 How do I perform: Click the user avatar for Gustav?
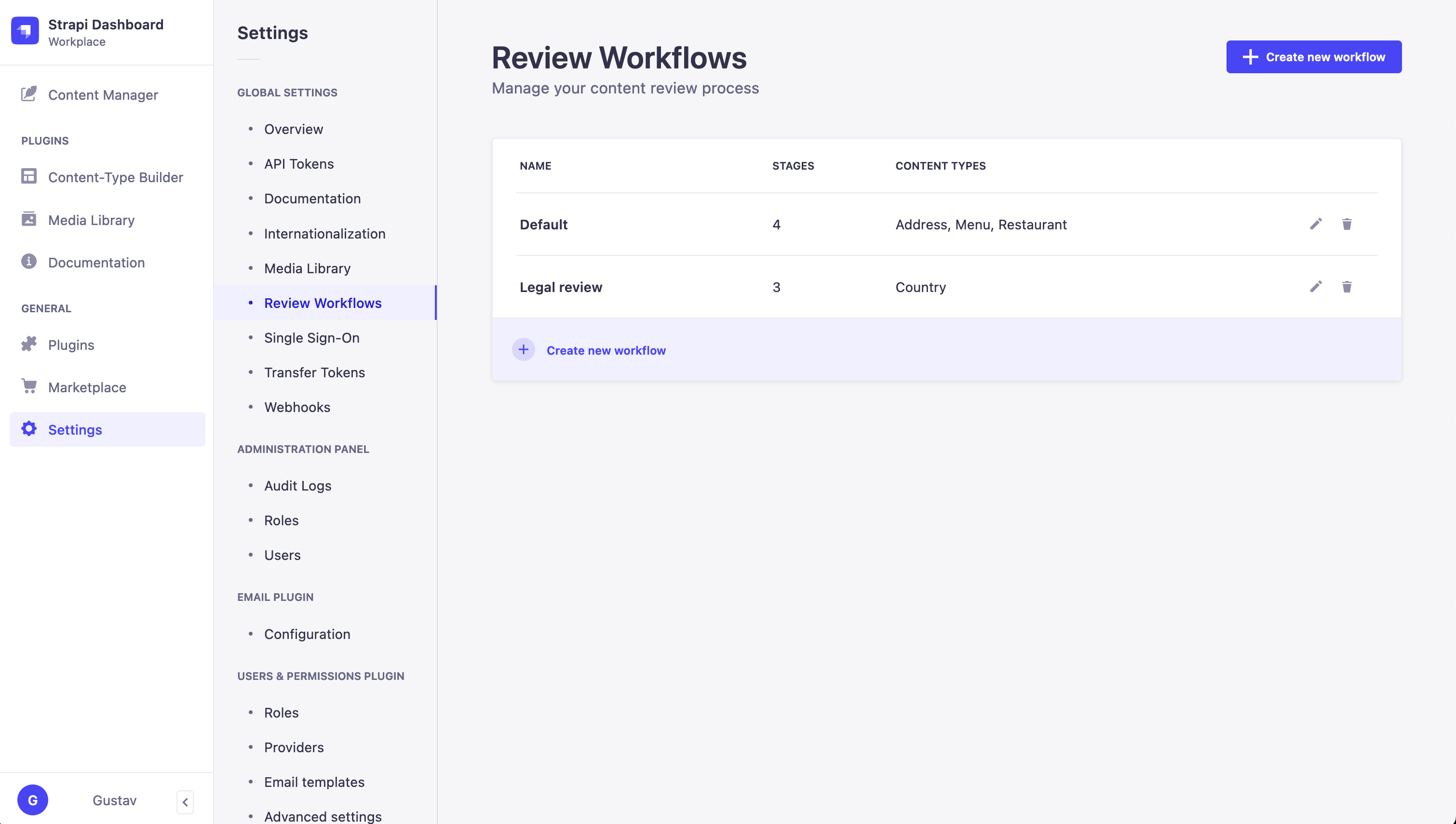[x=32, y=799]
